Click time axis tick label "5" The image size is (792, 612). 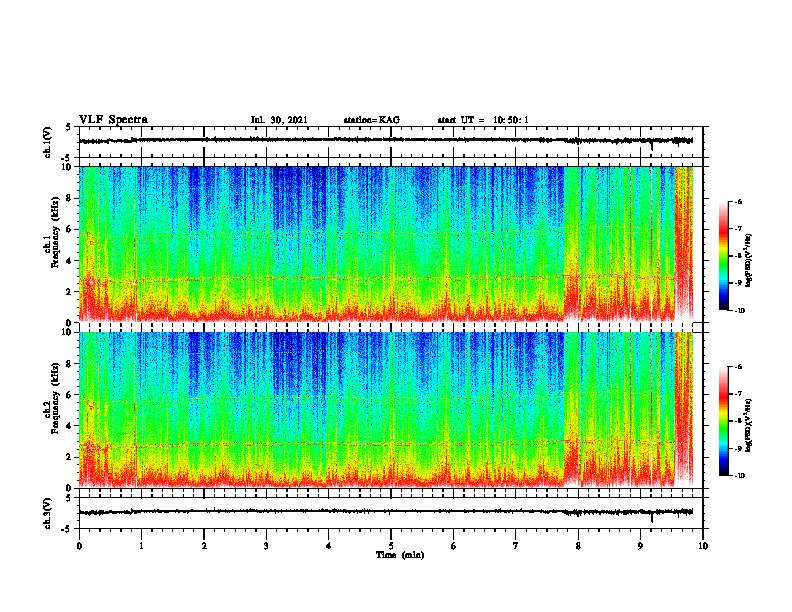point(391,546)
